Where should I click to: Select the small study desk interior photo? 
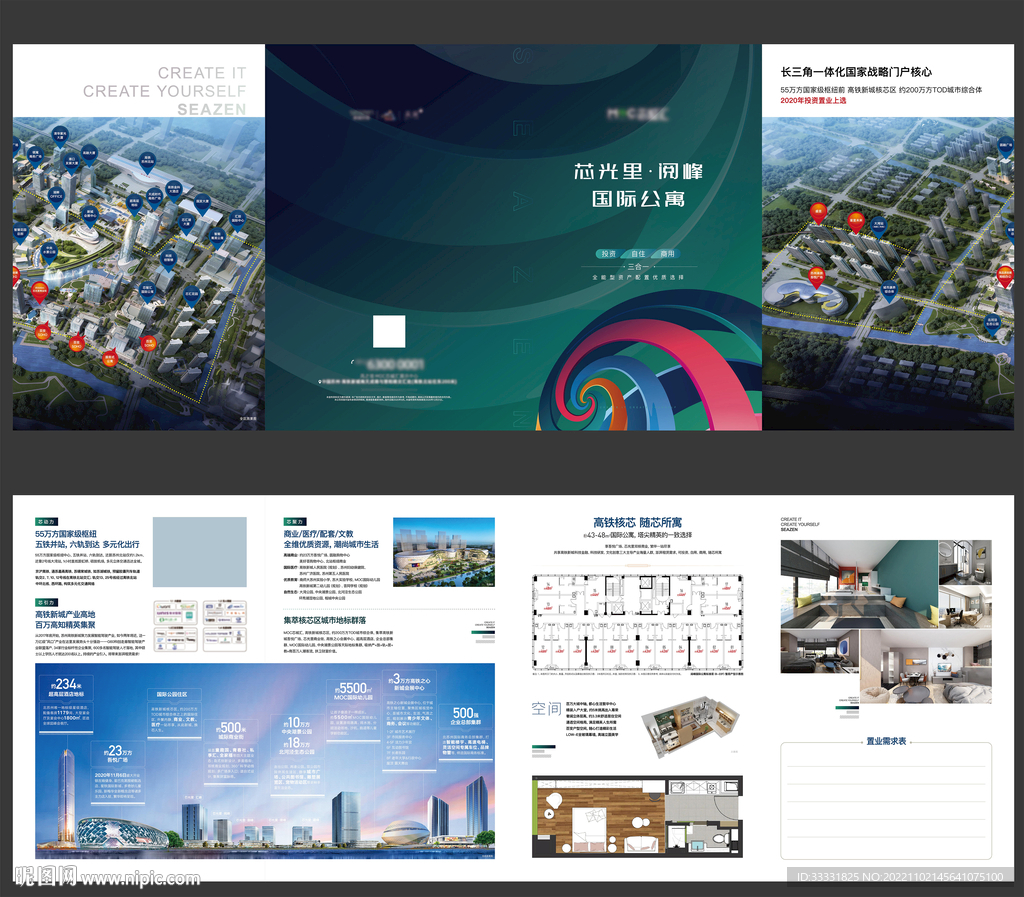pos(965,606)
